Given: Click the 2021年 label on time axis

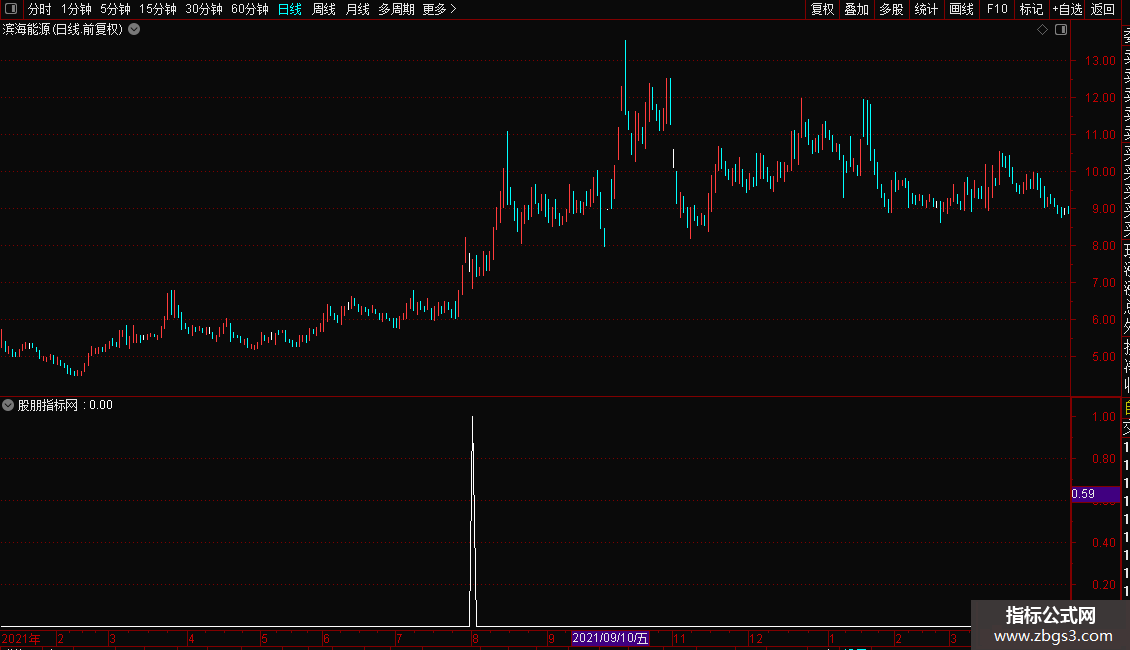Looking at the screenshot, I should click(x=21, y=638).
